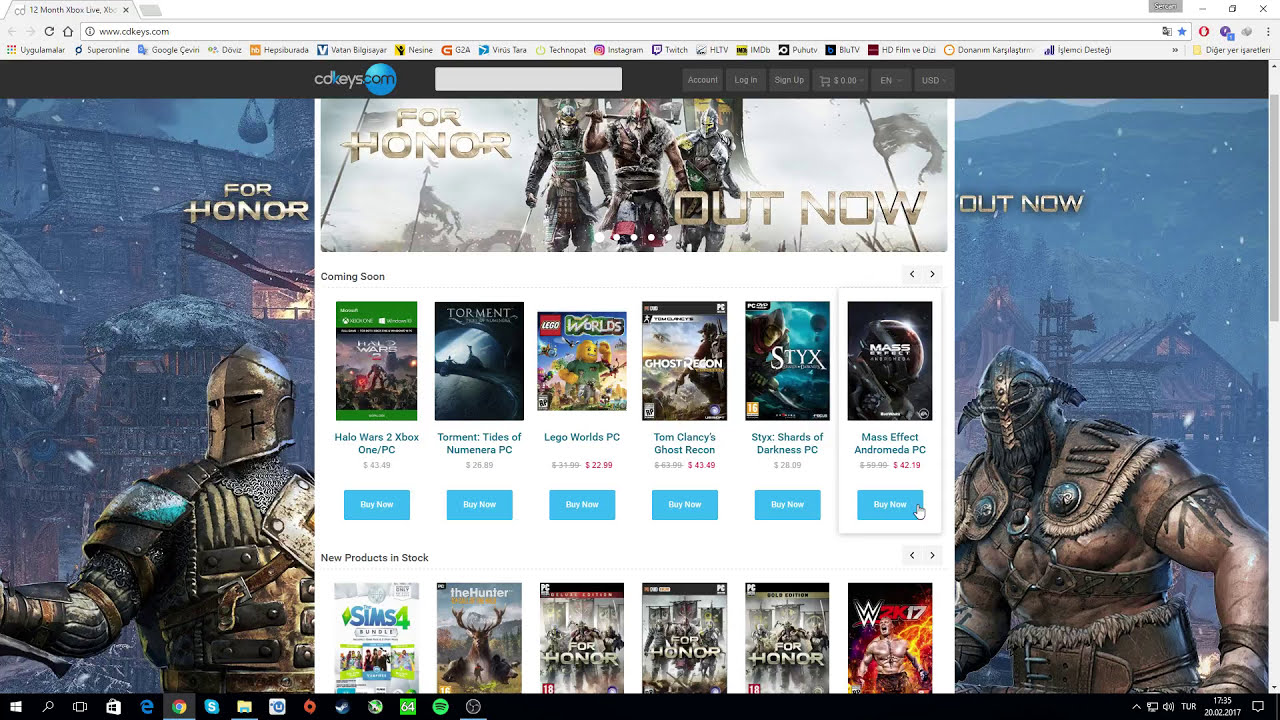Buy Now for Styx: Shards of Darkness
The image size is (1280, 720).
tap(787, 505)
